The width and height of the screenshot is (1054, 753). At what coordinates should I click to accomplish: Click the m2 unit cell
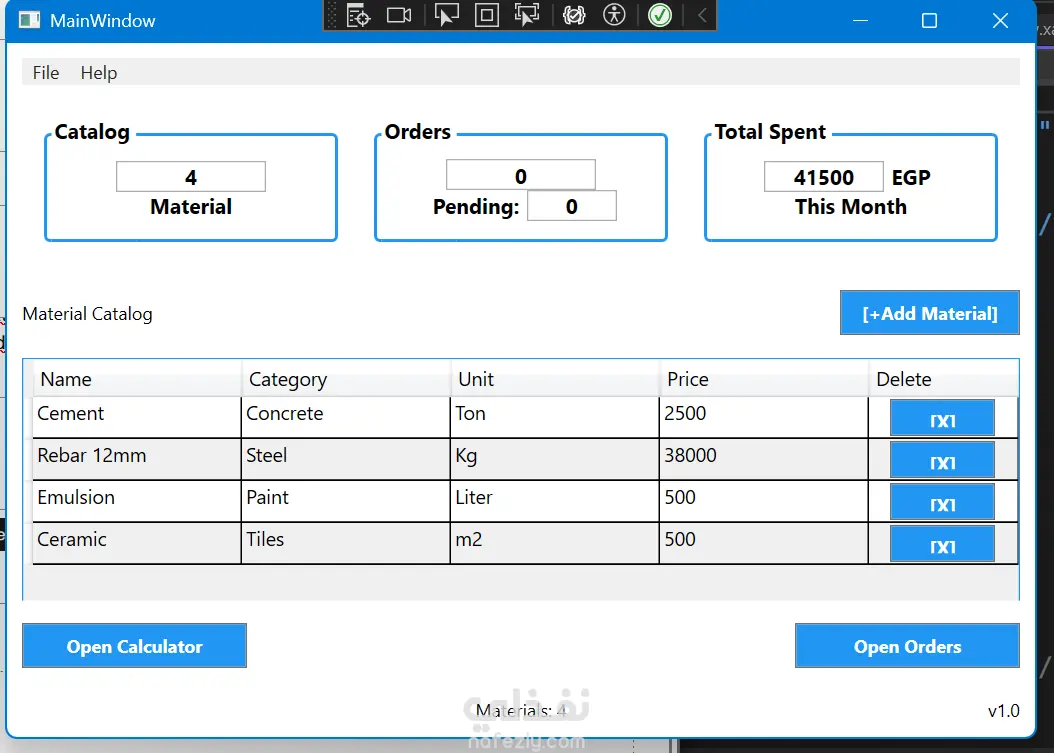pos(555,543)
